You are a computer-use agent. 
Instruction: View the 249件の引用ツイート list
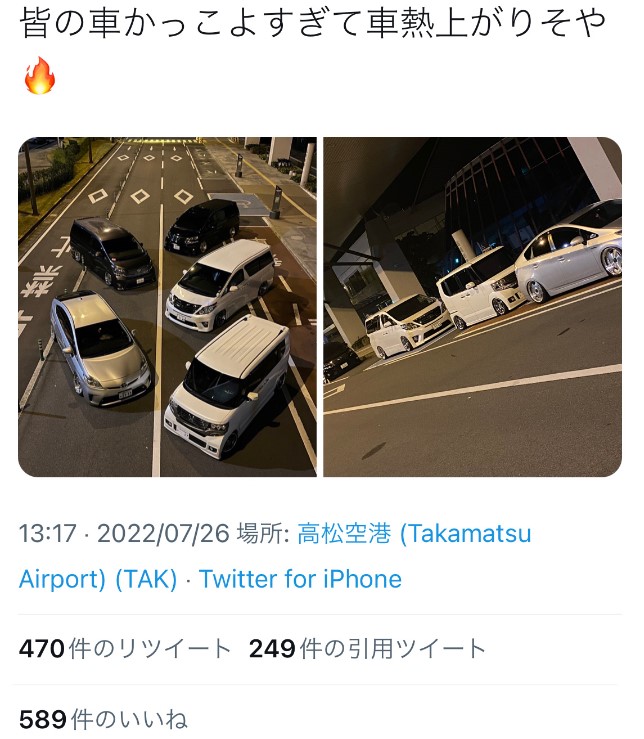pyautogui.click(x=367, y=649)
